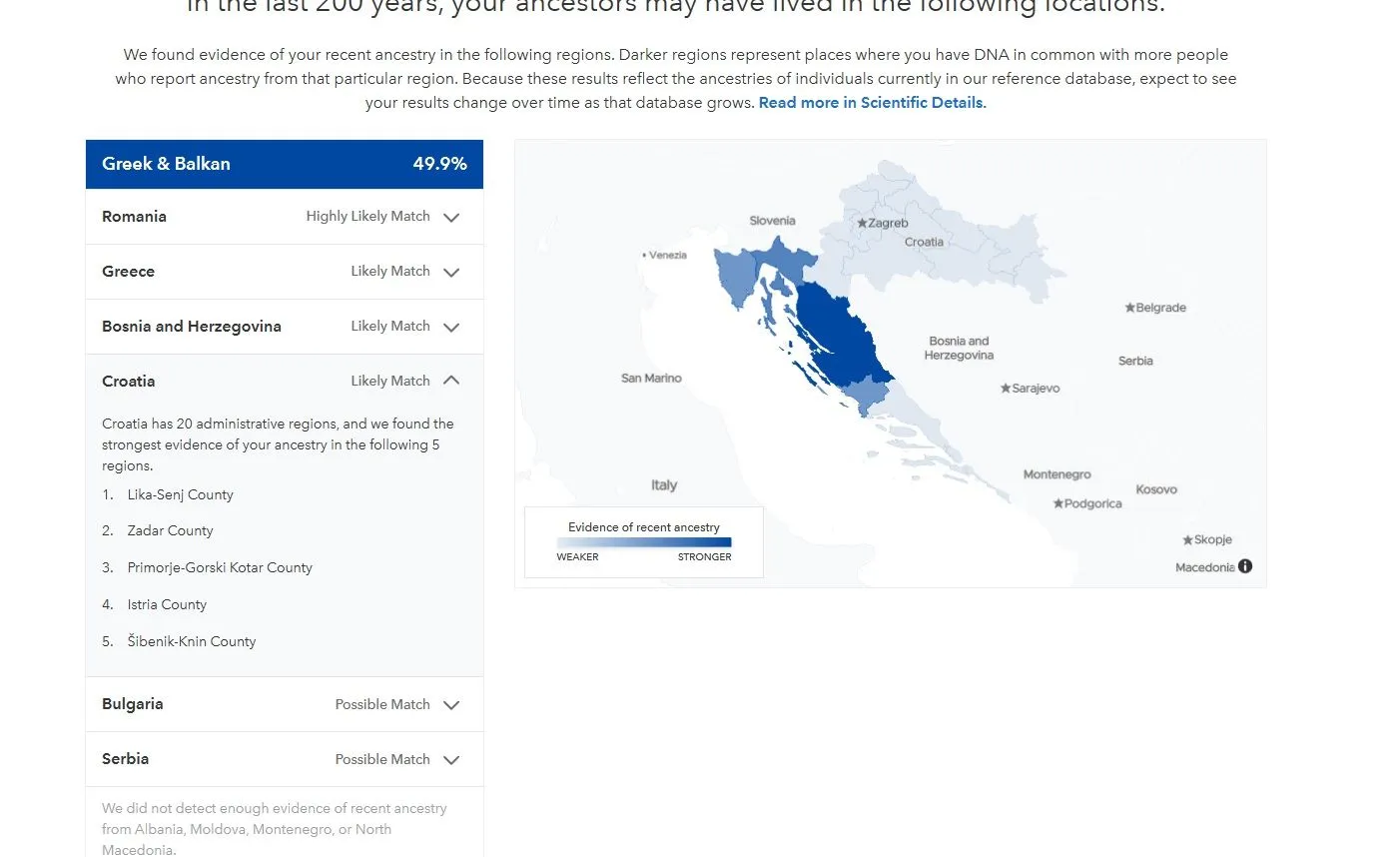The height and width of the screenshot is (857, 1400).
Task: Click the Venezia dot marker on map
Action: coord(644,255)
